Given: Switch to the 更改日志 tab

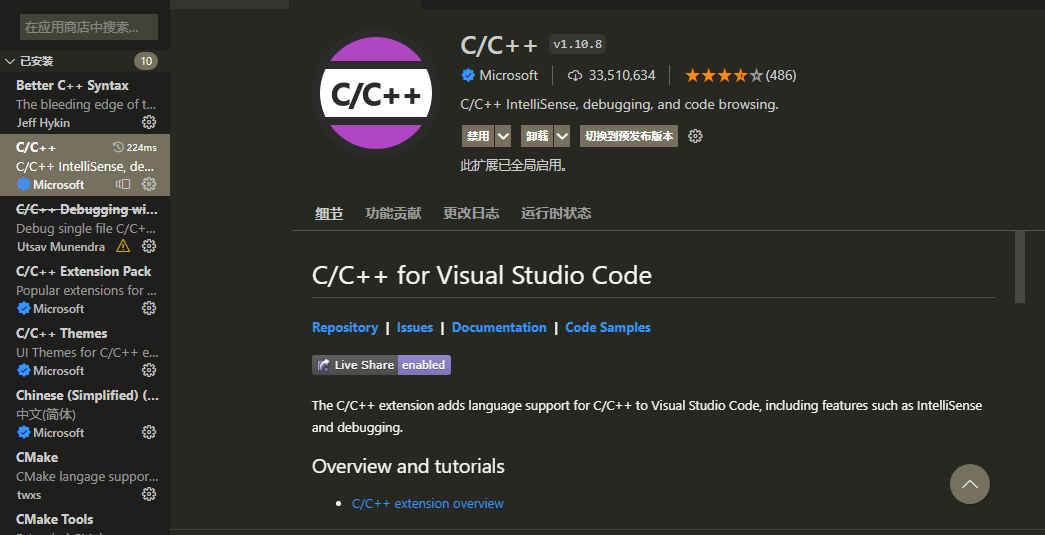Looking at the screenshot, I should pos(471,213).
